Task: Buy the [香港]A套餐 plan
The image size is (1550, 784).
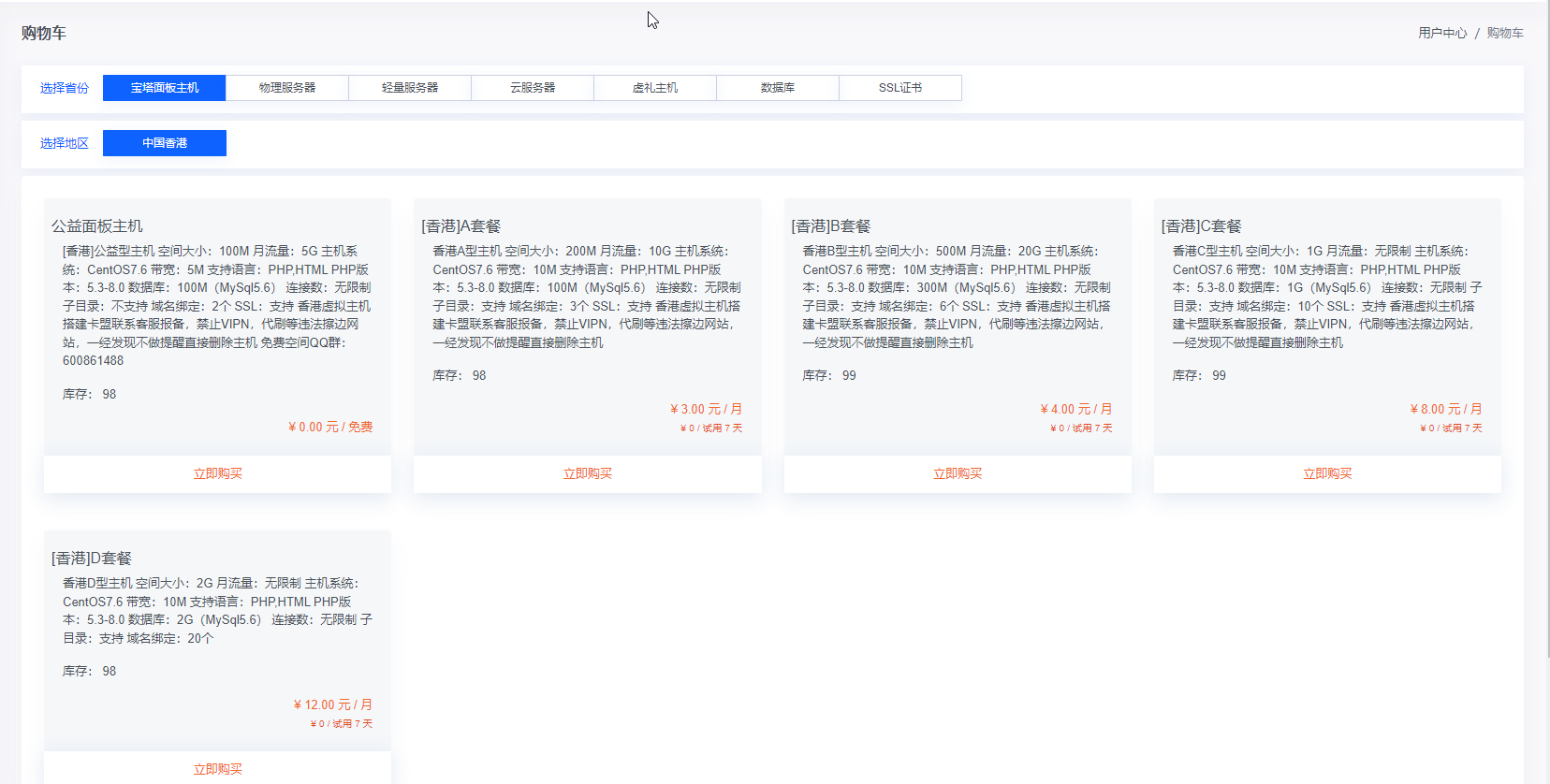Action: (587, 473)
